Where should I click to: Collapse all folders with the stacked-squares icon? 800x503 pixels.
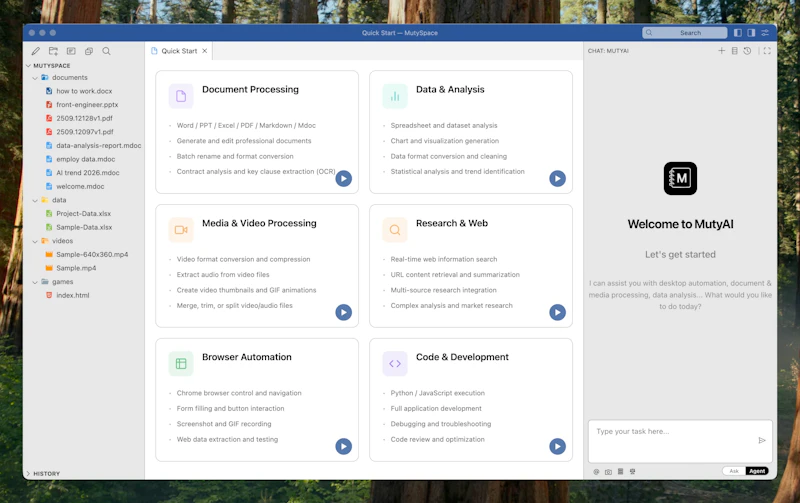click(x=89, y=51)
